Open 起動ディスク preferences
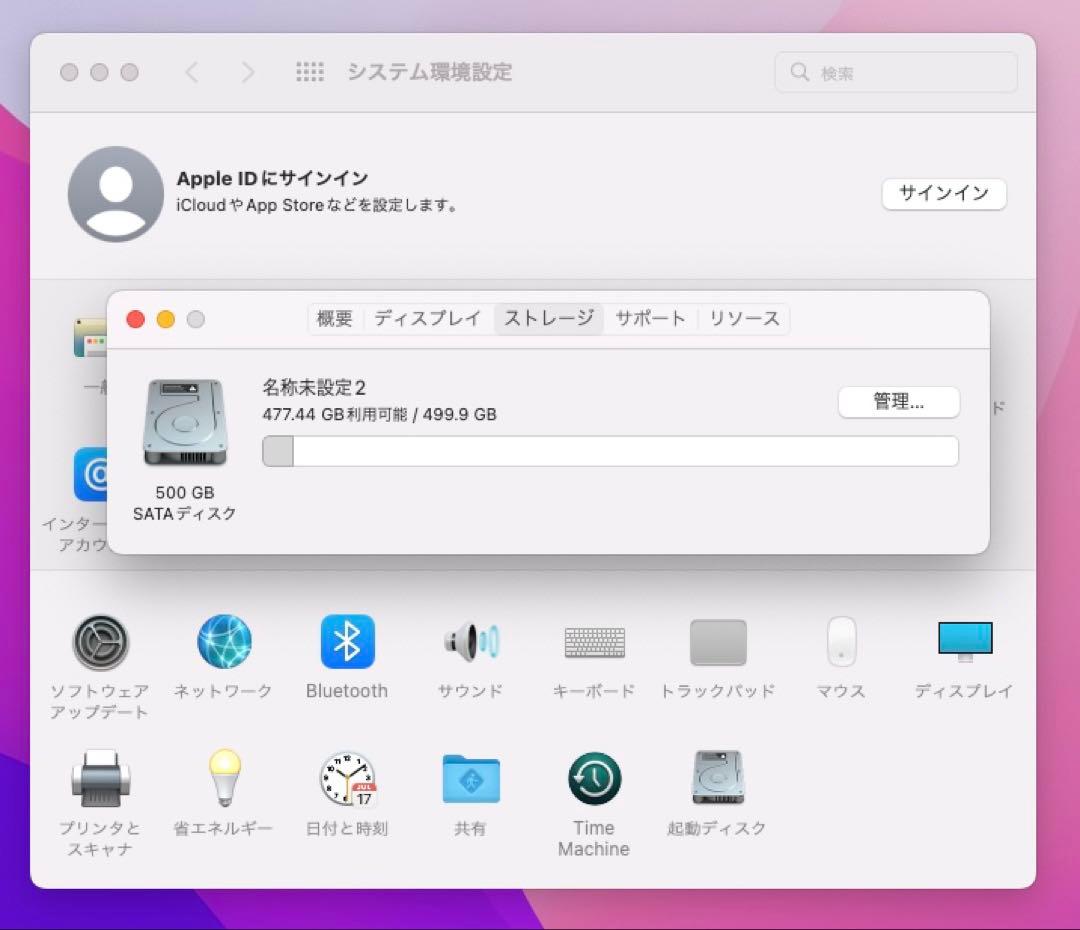 click(717, 779)
